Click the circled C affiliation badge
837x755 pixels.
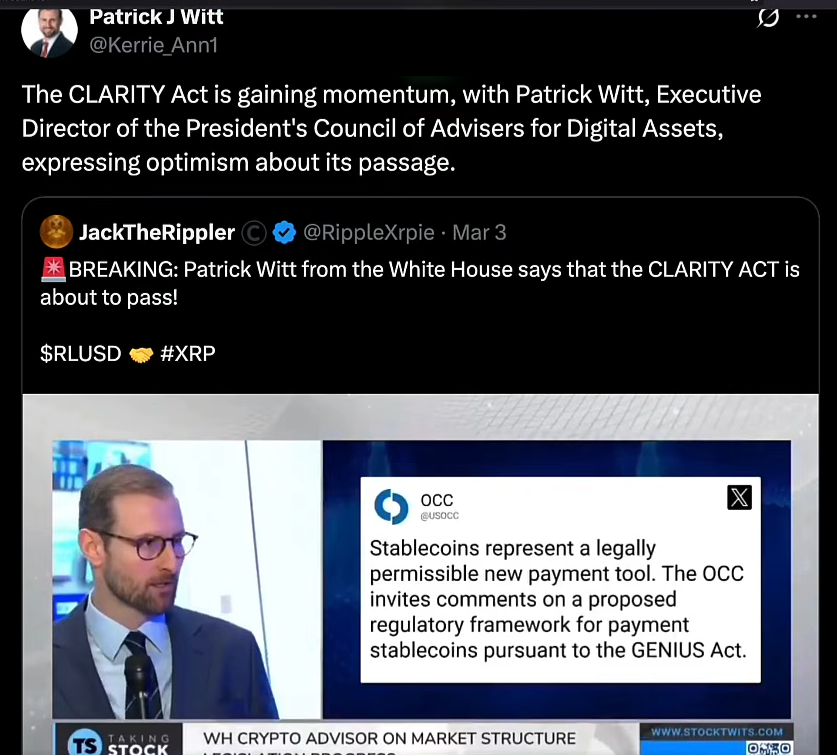(254, 233)
